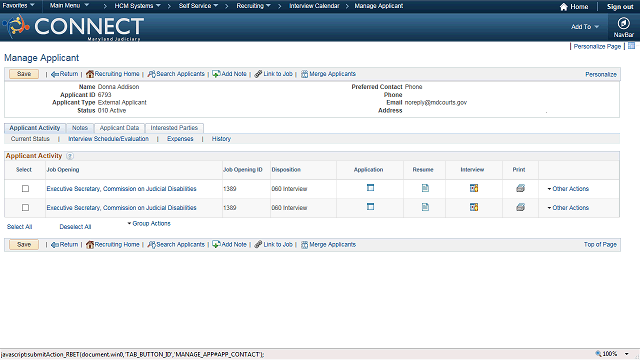Click the Disposition column header
The width and height of the screenshot is (640, 360).
pos(286,169)
